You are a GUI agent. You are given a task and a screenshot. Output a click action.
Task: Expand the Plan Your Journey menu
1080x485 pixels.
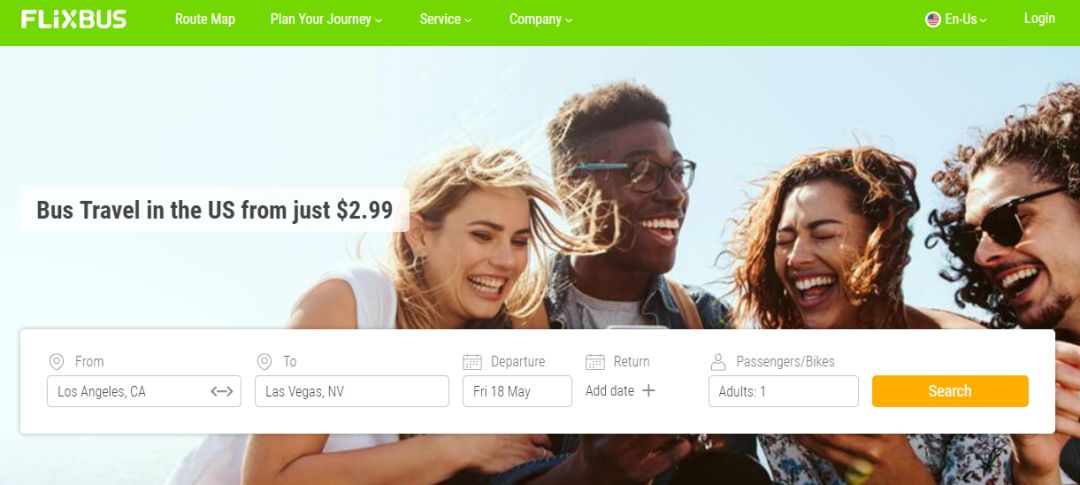(x=326, y=19)
